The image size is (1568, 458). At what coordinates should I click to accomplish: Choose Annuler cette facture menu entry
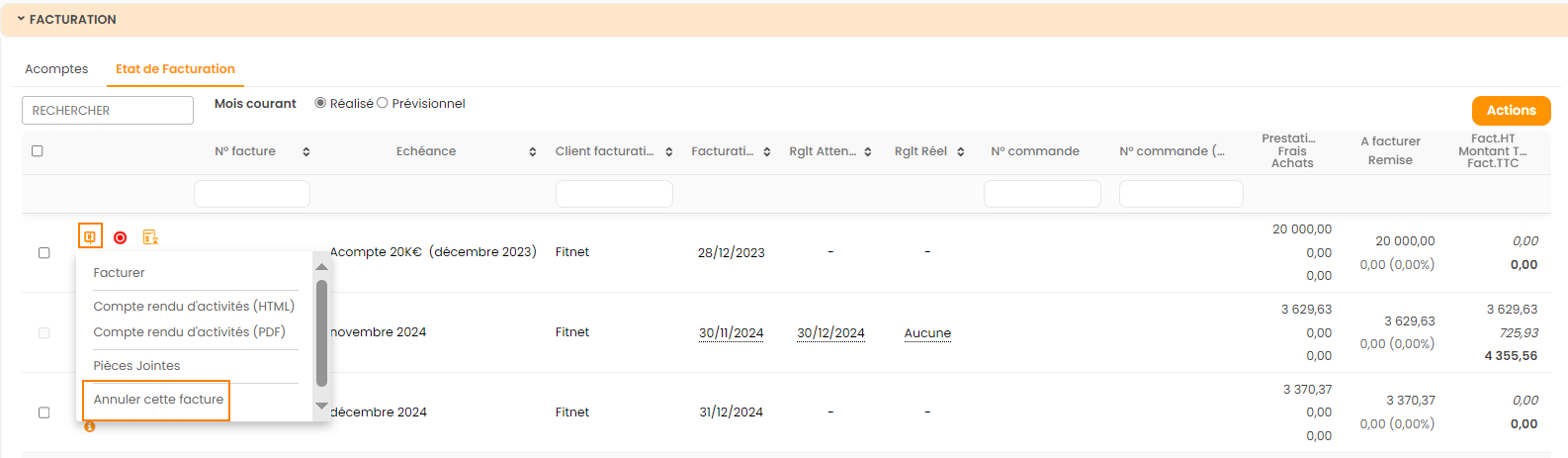coord(158,400)
